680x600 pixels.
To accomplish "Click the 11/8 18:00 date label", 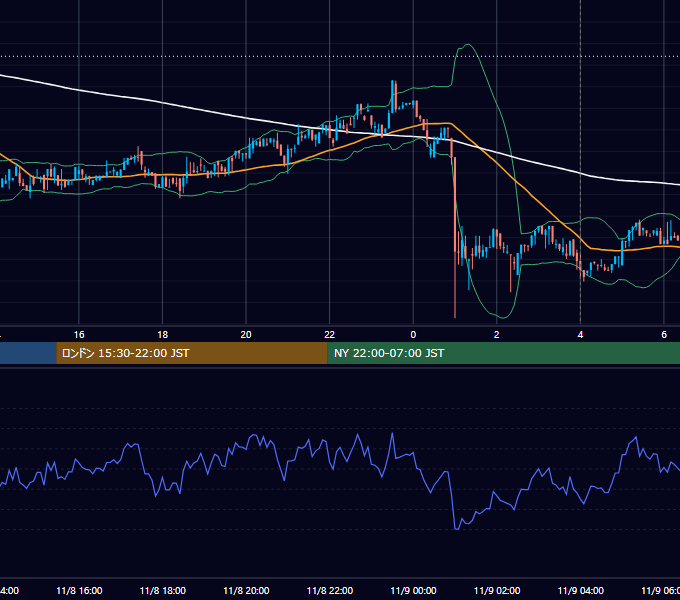I will 163,591.
